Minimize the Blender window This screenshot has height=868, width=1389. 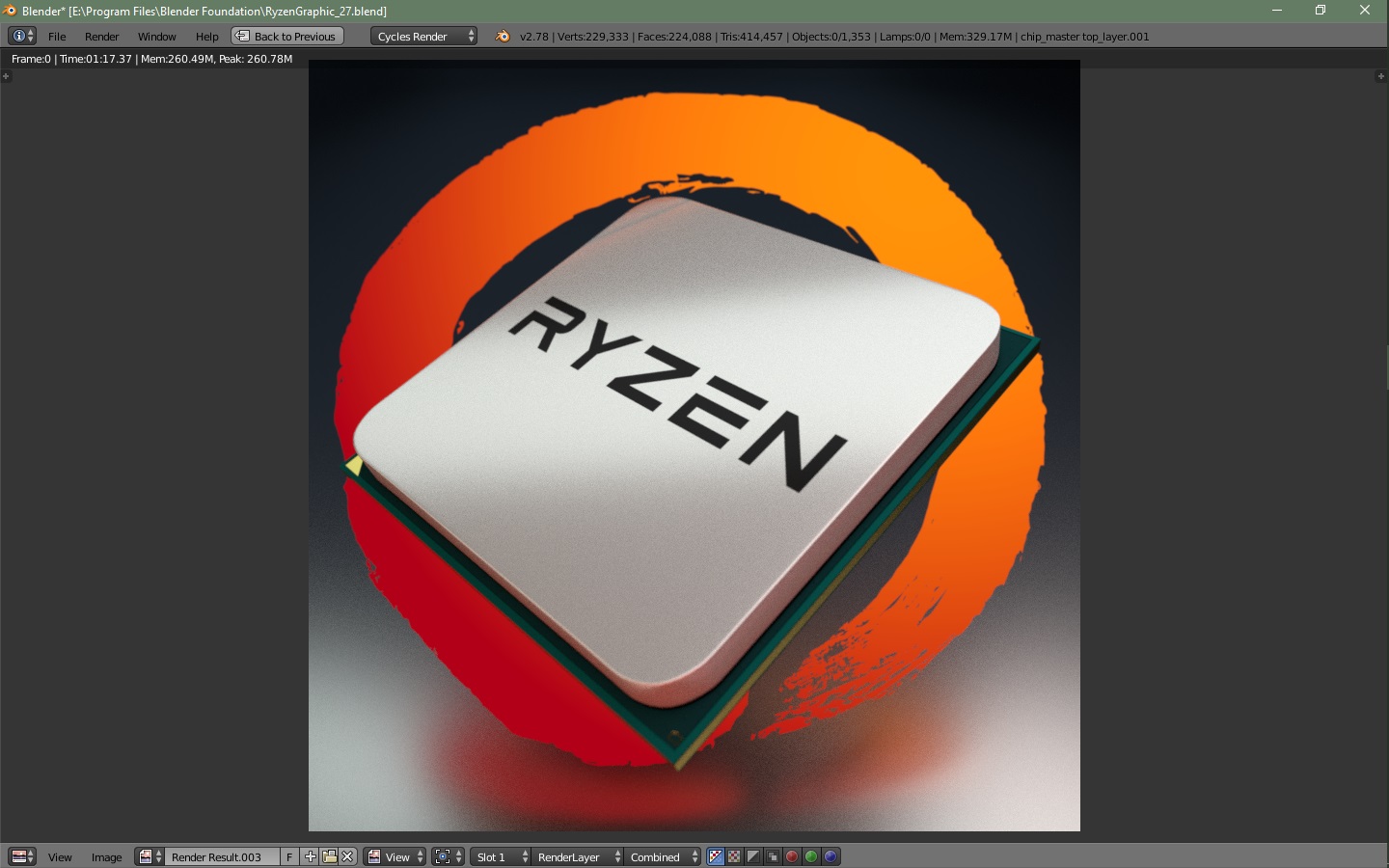(1276, 11)
